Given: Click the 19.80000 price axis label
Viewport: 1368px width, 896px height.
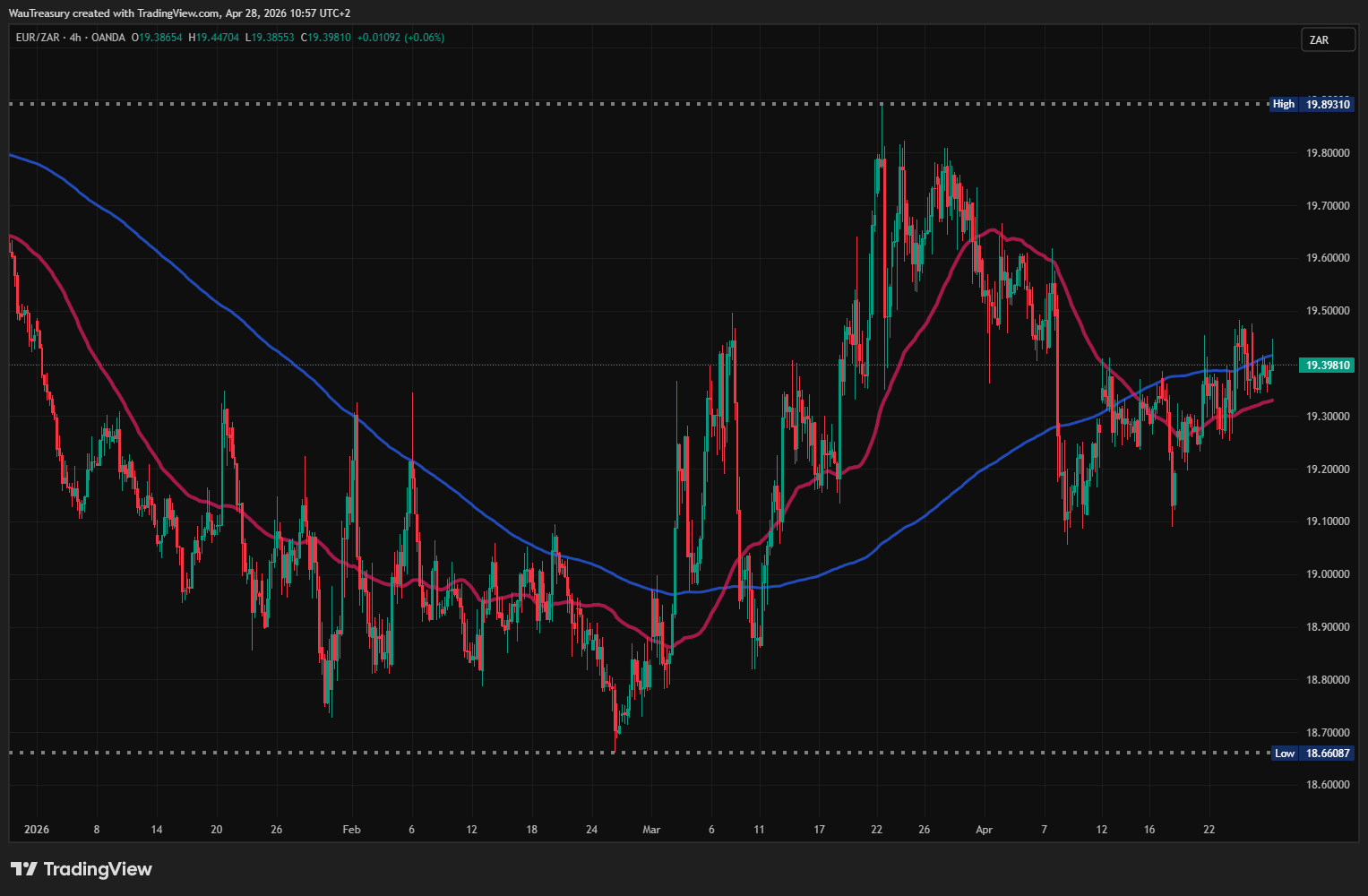Looking at the screenshot, I should coord(1328,153).
